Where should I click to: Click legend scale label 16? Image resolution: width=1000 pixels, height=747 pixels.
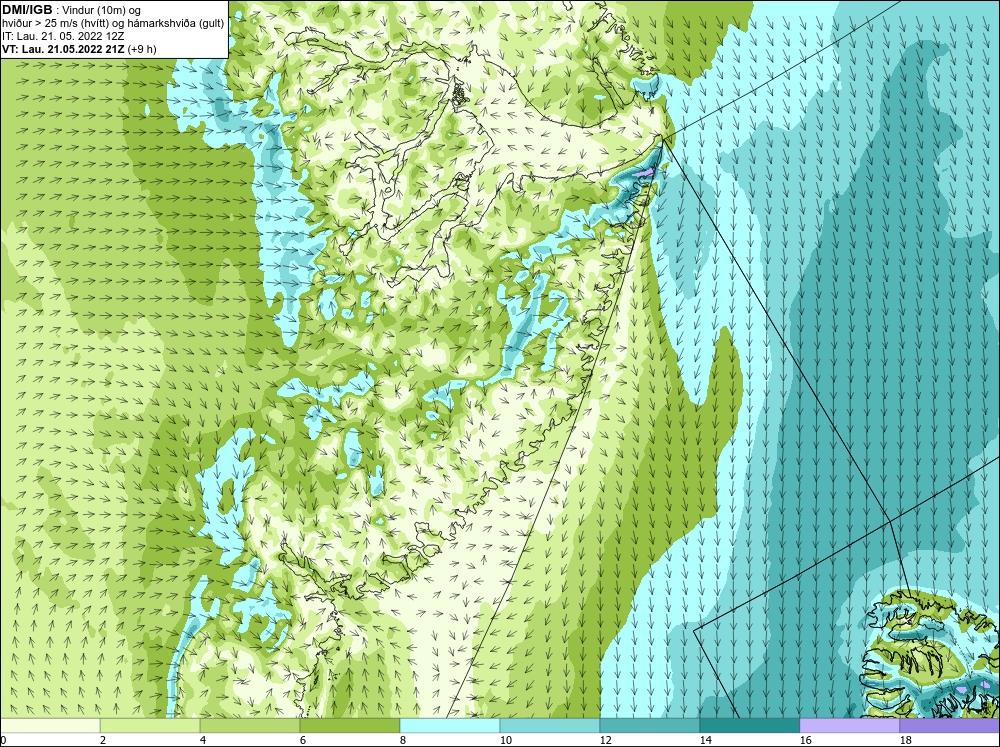tap(805, 740)
